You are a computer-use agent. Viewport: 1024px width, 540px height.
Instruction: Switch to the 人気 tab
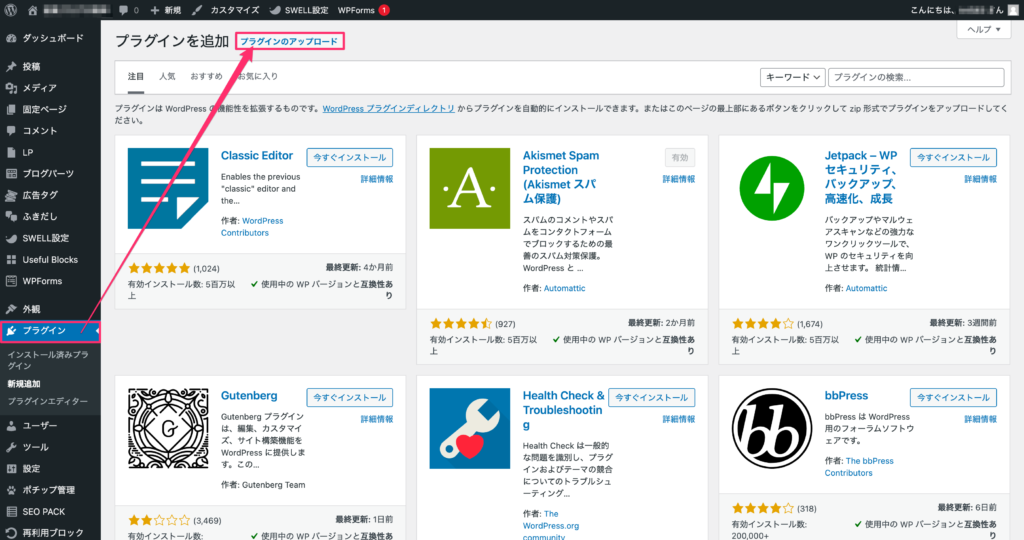167,76
